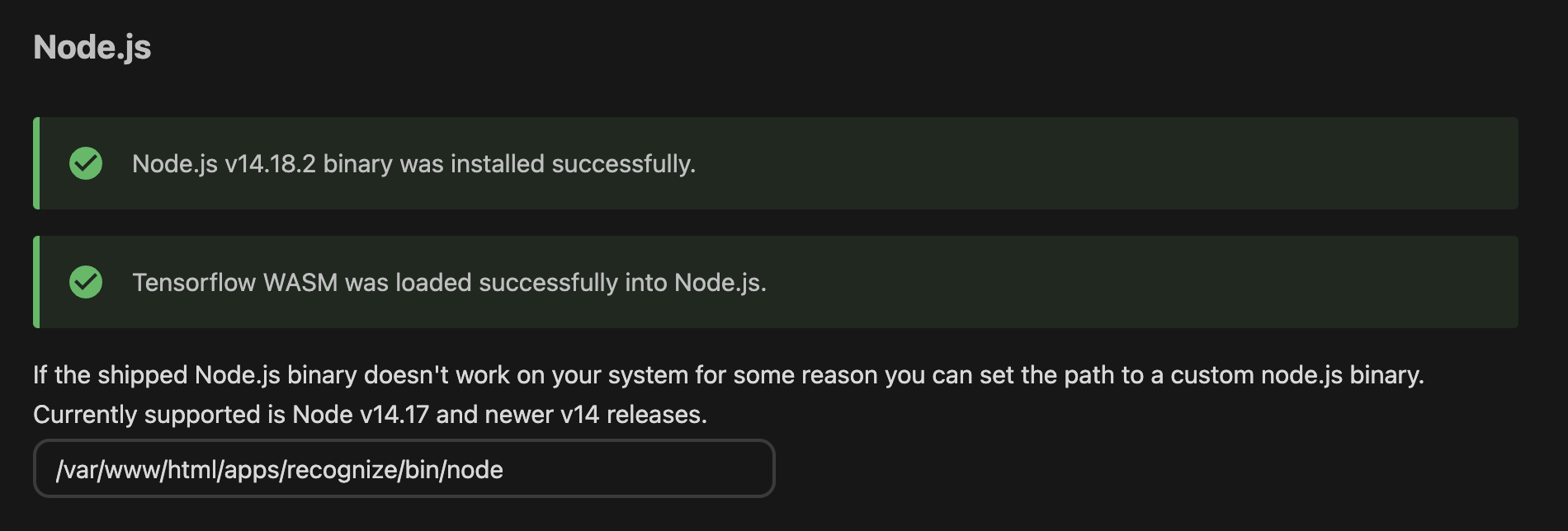This screenshot has height=531, width=1568.
Task: Click the green accent bar of the Node.js banner
Action: click(x=35, y=163)
